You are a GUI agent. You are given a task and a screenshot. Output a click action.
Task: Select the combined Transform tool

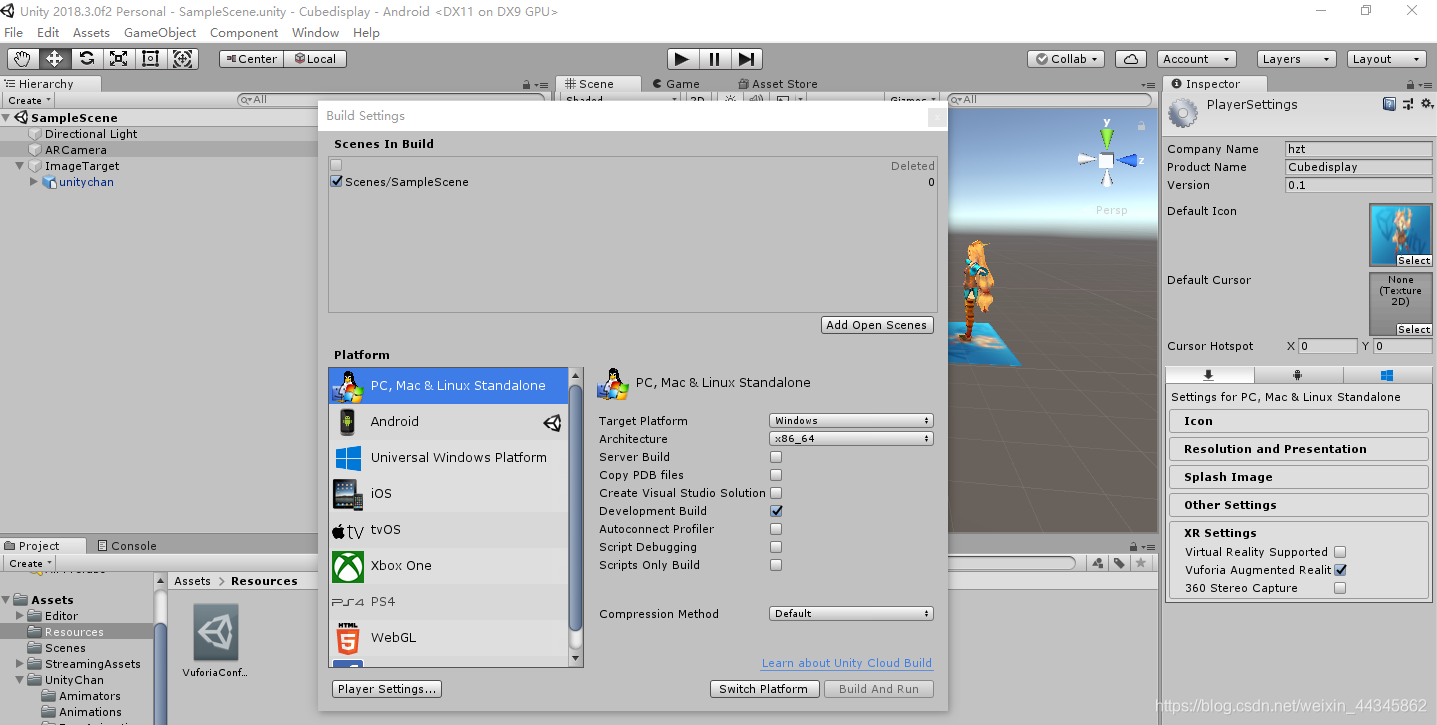tap(183, 59)
